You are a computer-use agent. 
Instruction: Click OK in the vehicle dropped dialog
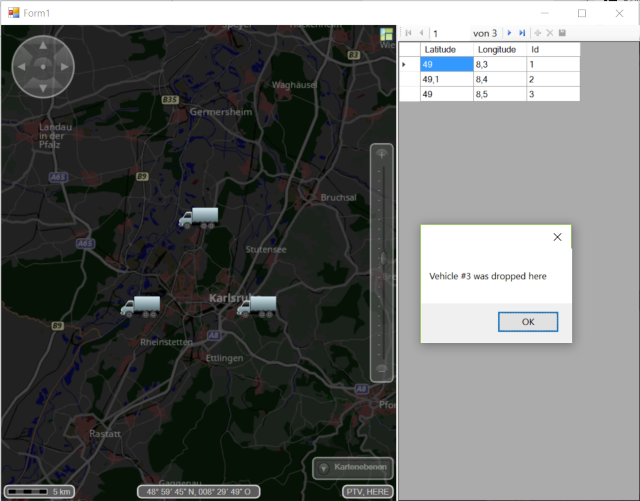(528, 322)
